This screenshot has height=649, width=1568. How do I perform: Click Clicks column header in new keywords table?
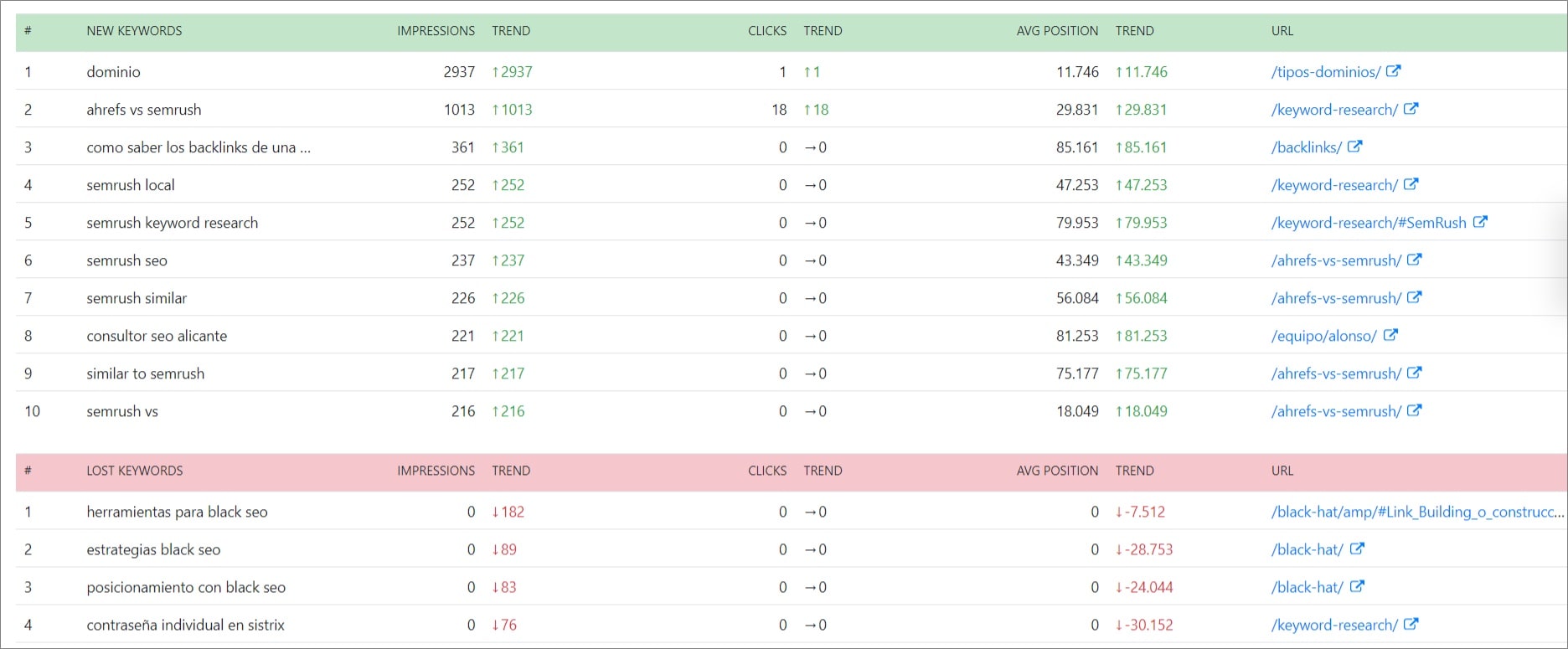coord(766,31)
